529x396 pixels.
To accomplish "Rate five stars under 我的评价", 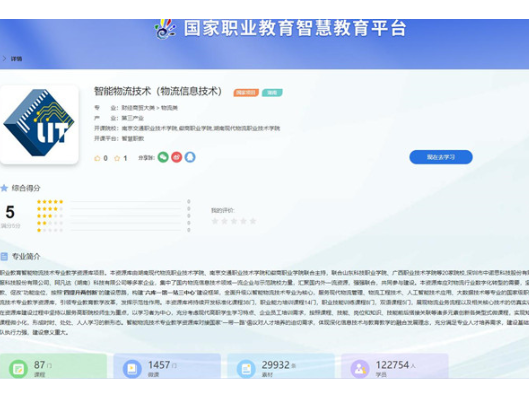I will pos(253,221).
